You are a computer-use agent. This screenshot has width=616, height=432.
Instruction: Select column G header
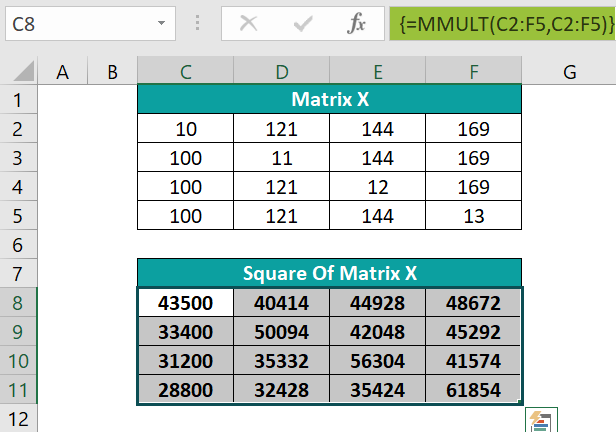point(569,72)
